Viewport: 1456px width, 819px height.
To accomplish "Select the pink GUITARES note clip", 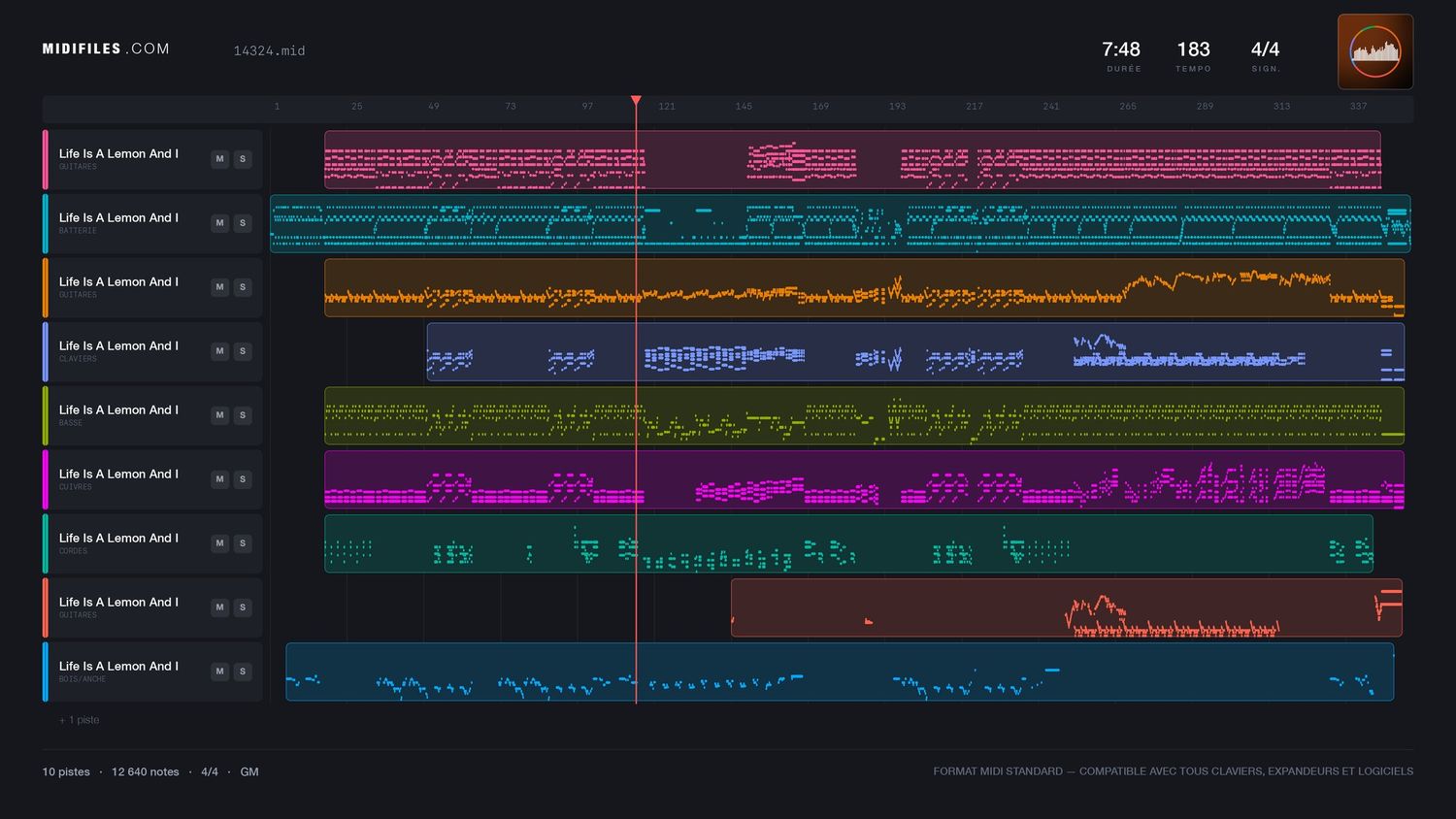I will (x=852, y=159).
